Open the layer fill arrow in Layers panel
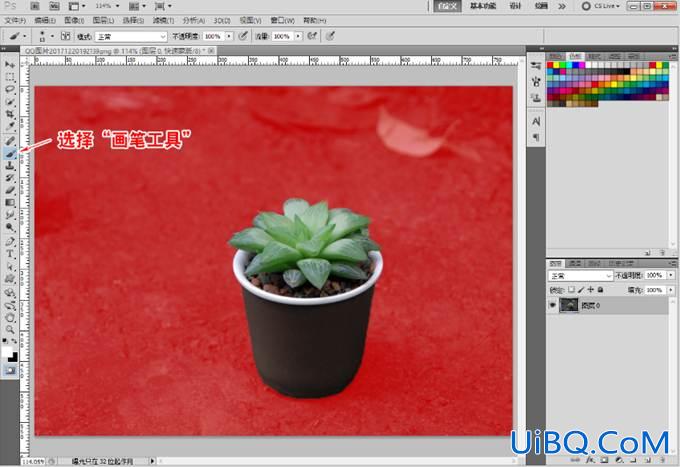The height and width of the screenshot is (467, 680). [x=671, y=290]
